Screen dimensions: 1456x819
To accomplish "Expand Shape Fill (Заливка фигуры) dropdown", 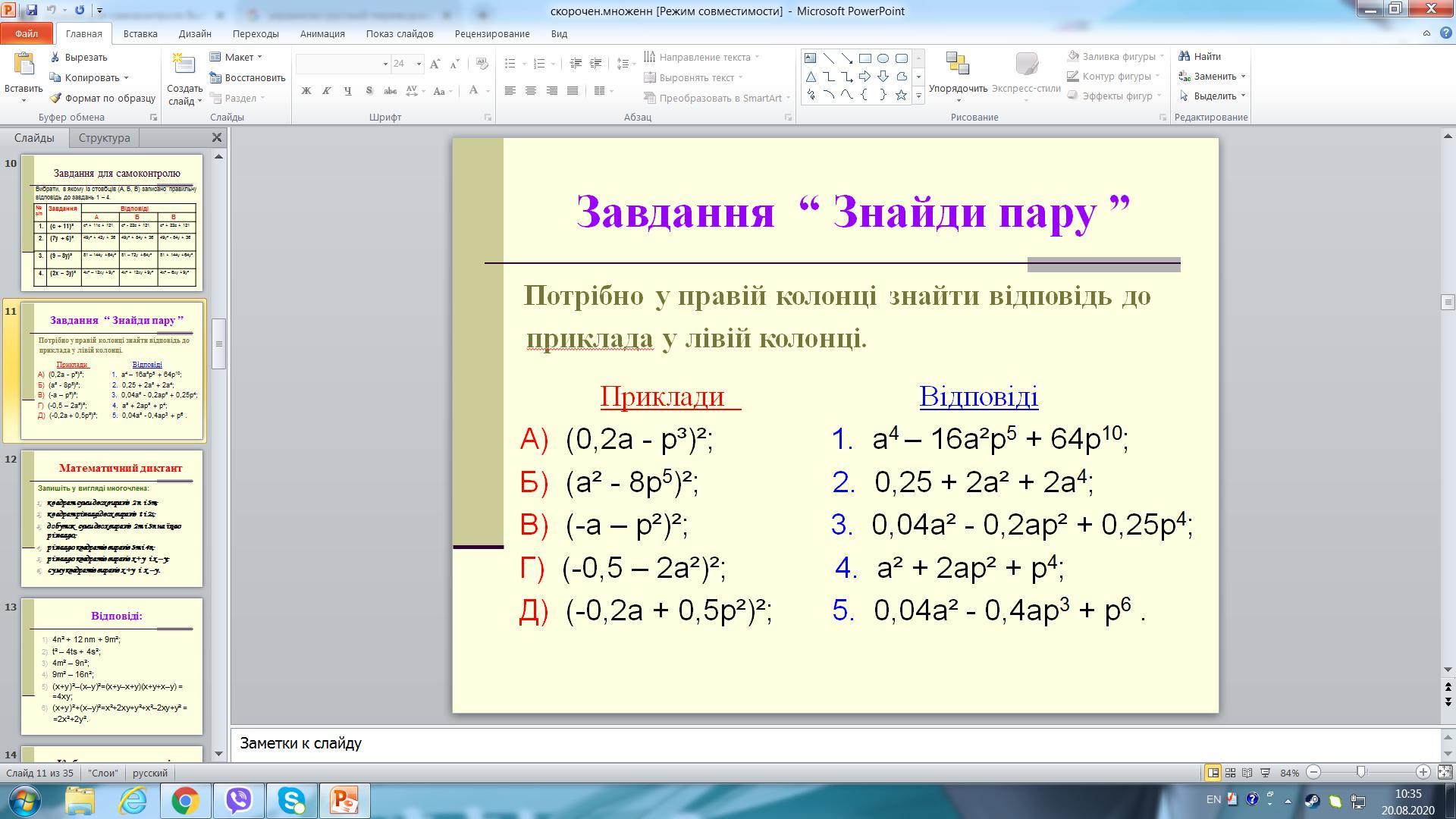I will click(1162, 56).
